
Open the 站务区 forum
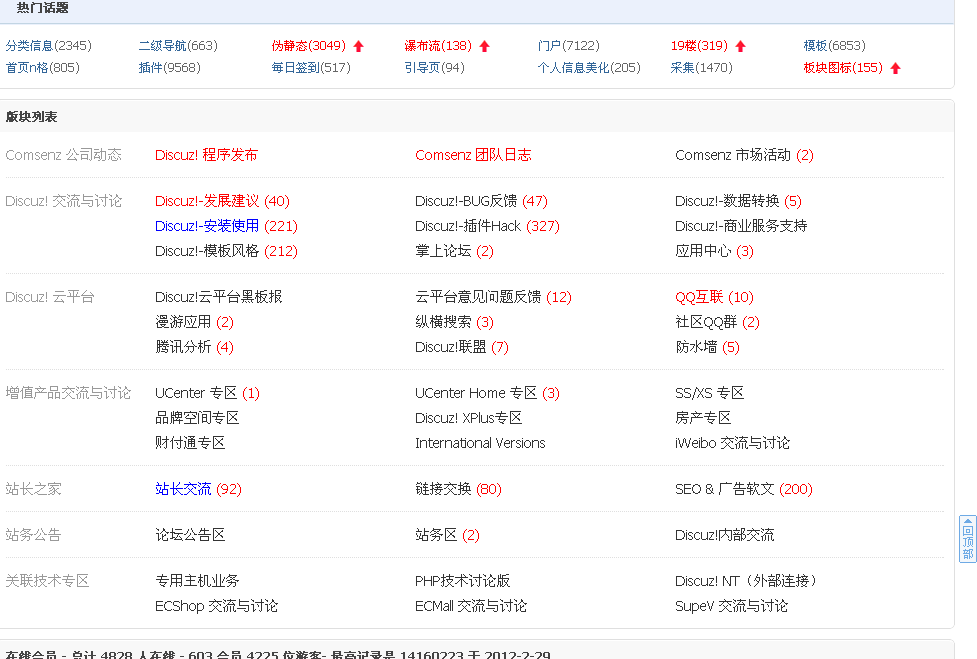tap(436, 534)
